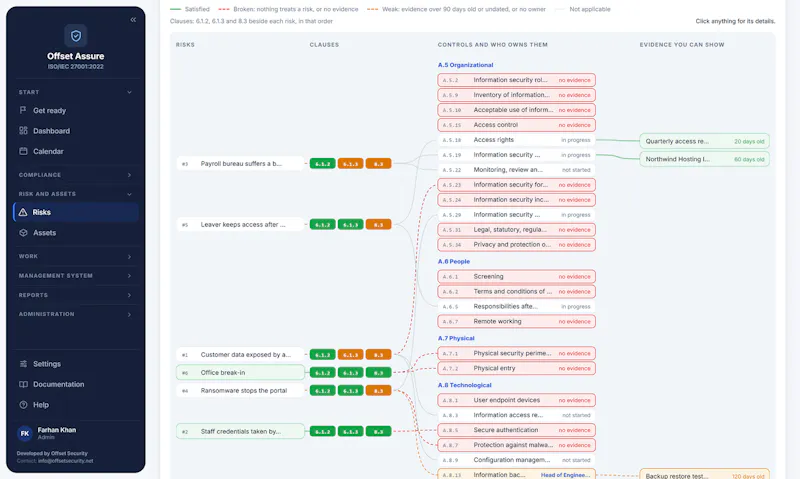The image size is (800, 479).
Task: Open control A.6.1 Screening
Action: pyautogui.click(x=516, y=276)
